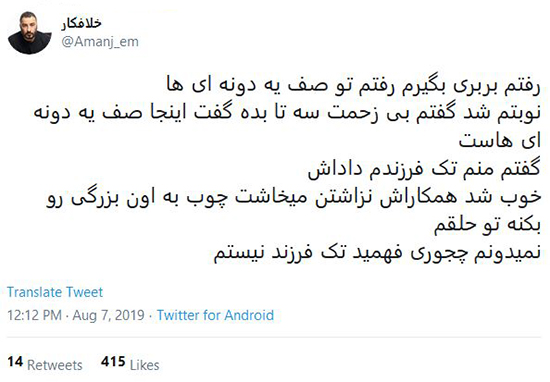This screenshot has height=382, width=550.
Task: Click the tweet line starting رفتم بربری بگیرم
Action: click(x=354, y=86)
